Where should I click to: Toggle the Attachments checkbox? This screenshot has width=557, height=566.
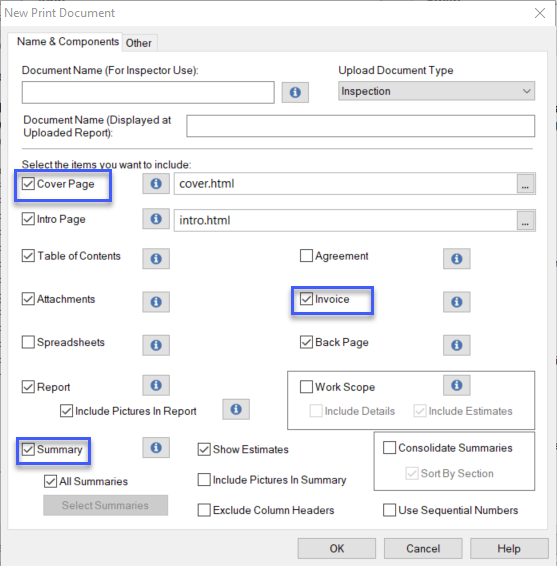pos(28,299)
